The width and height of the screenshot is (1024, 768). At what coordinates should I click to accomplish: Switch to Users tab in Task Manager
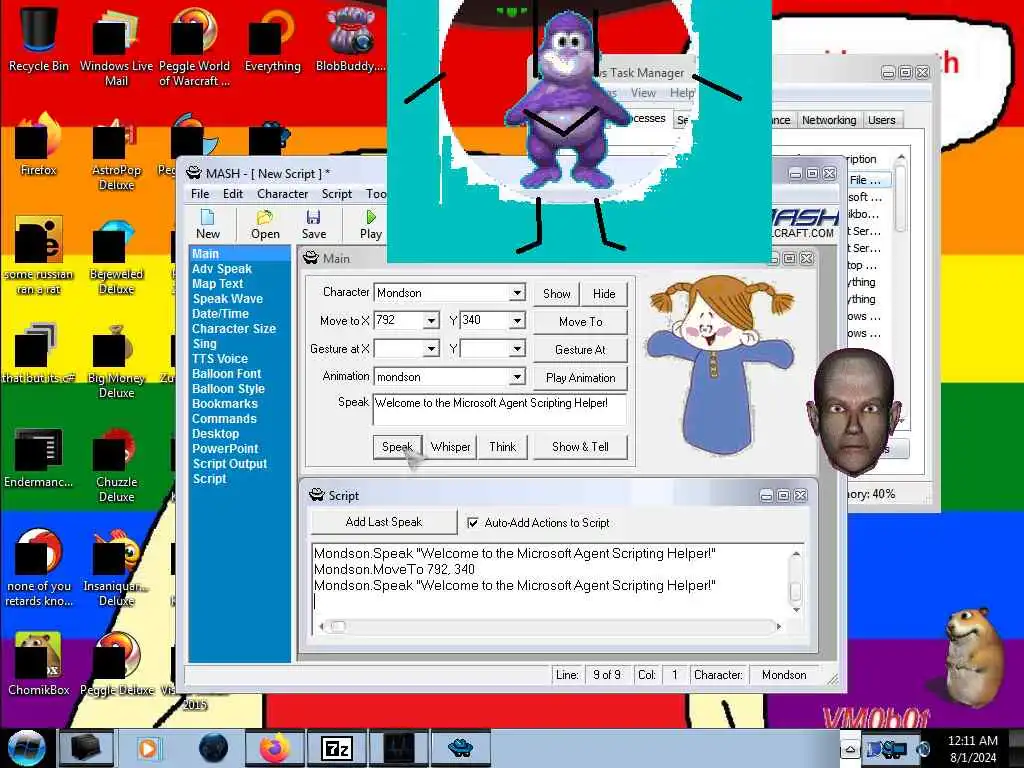[x=882, y=120]
